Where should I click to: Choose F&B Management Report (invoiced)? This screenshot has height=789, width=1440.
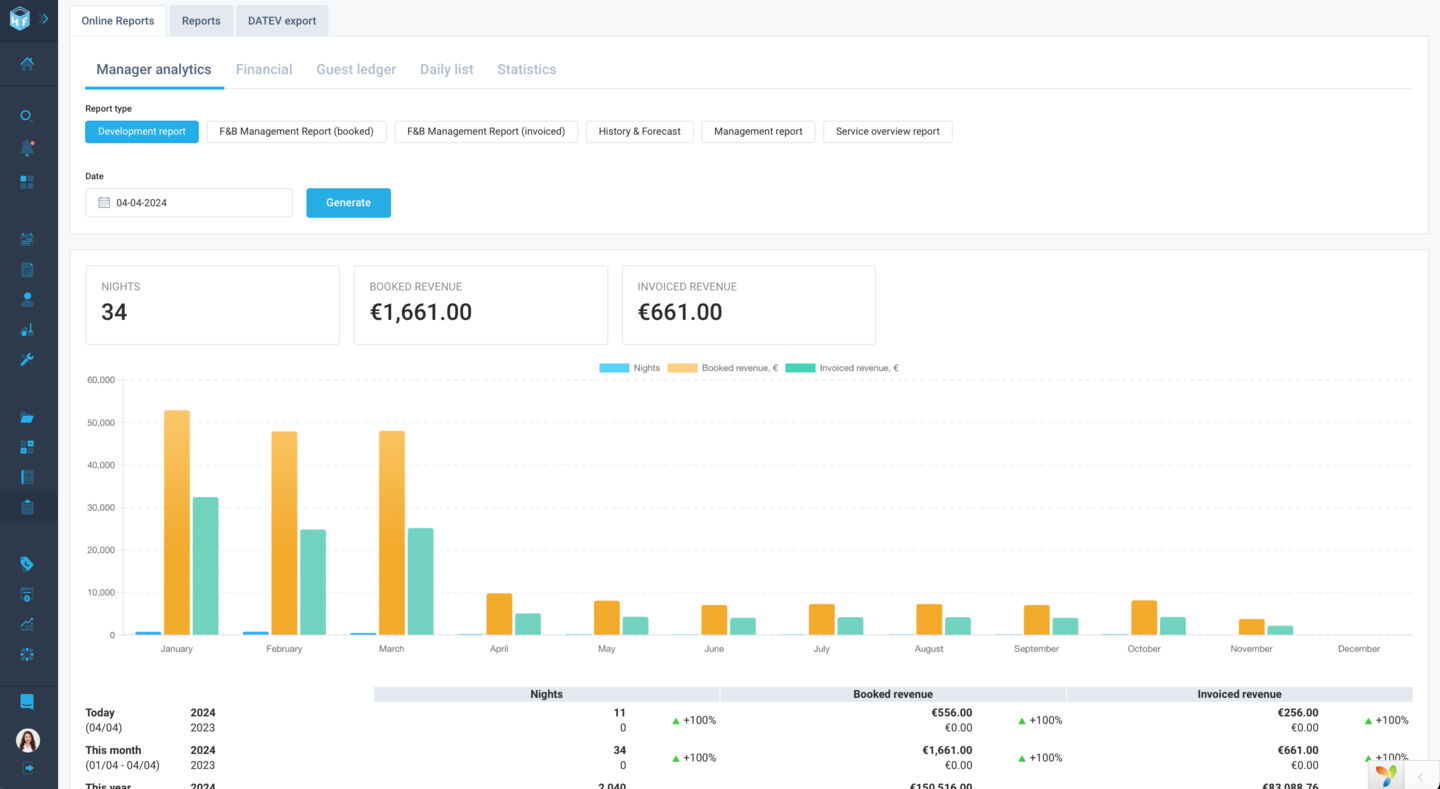click(x=486, y=131)
